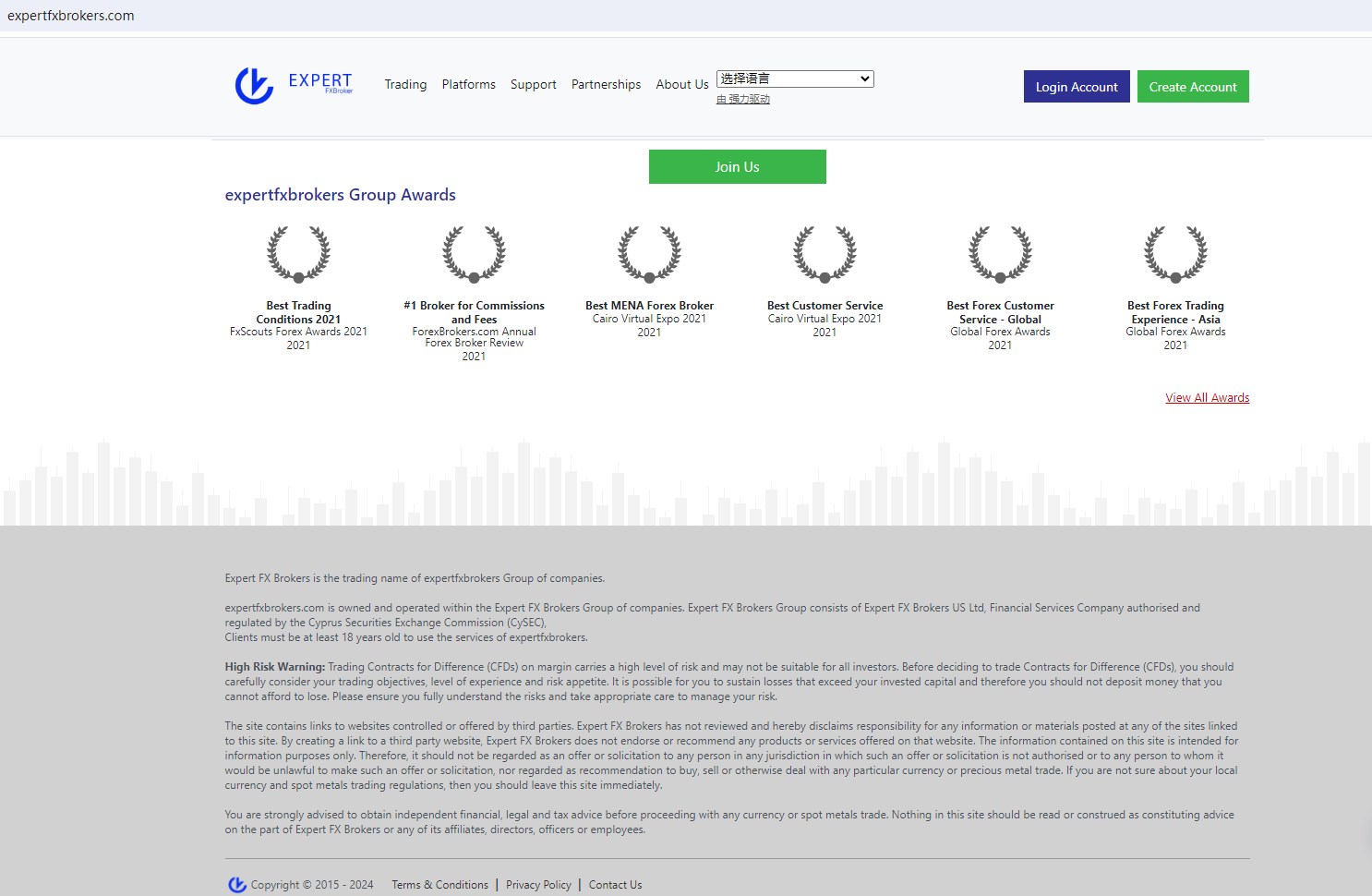This screenshot has height=896, width=1372.
Task: Open the Partnerships menu
Action: [x=606, y=84]
